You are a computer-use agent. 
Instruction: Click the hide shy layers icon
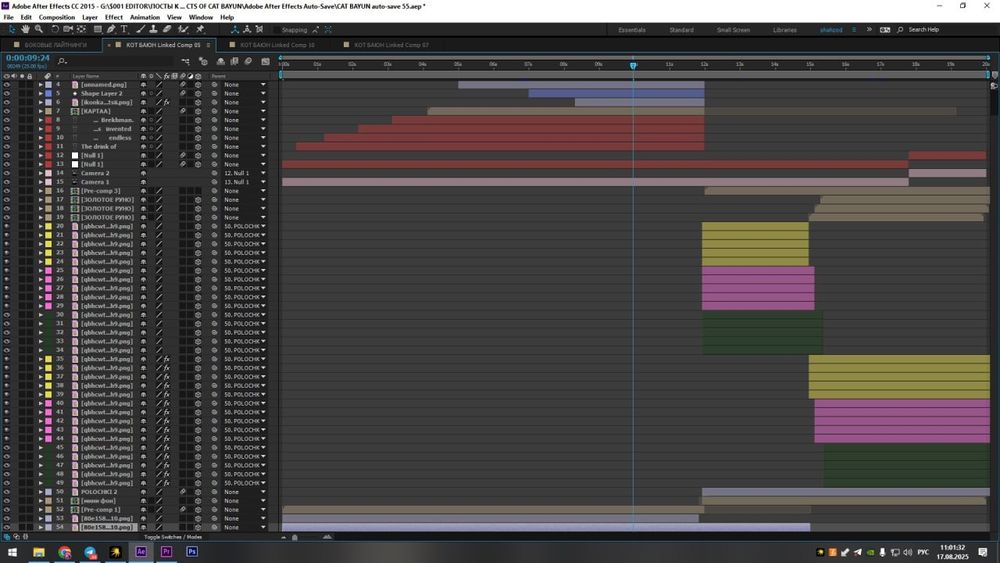click(x=221, y=61)
